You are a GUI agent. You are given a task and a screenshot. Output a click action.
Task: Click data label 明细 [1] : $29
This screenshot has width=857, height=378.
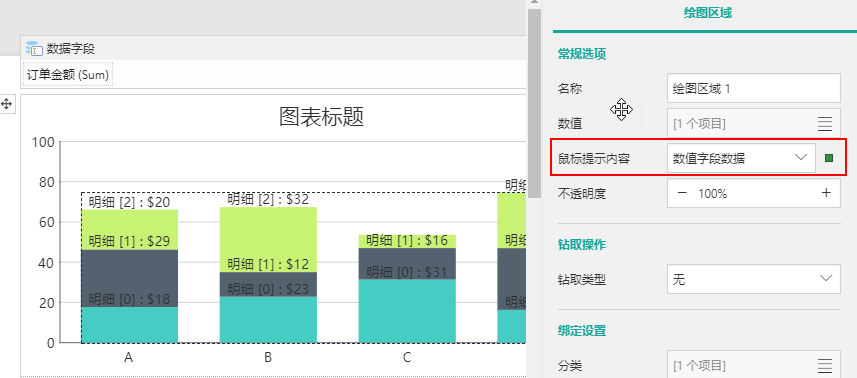(130, 241)
